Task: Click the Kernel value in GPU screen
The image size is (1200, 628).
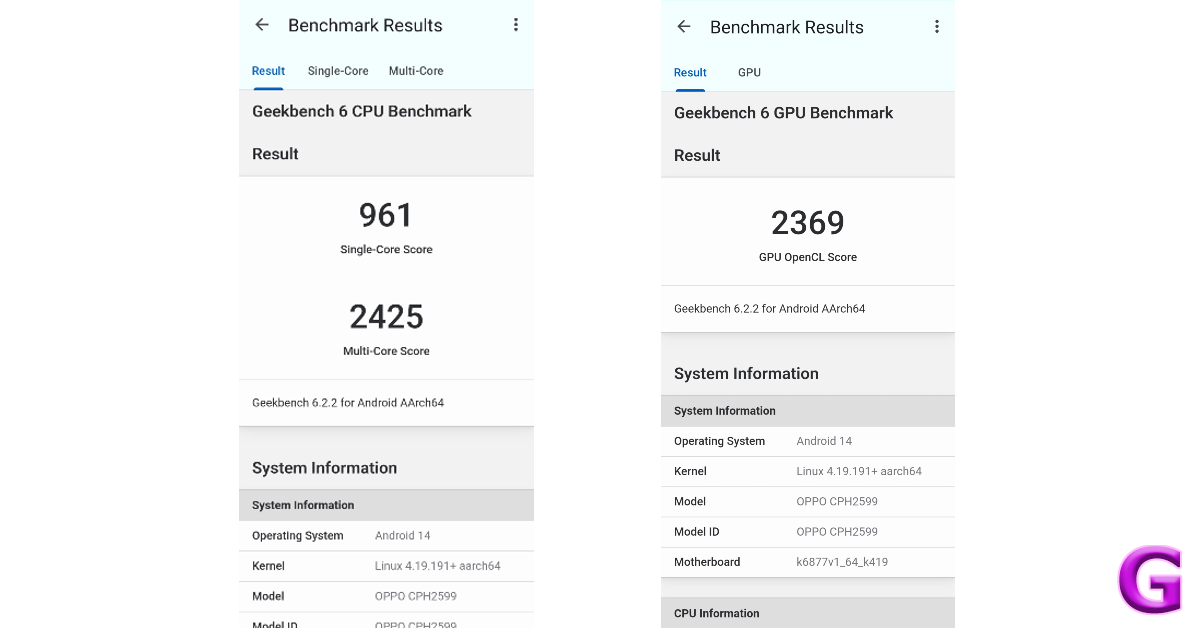Action: (x=860, y=471)
